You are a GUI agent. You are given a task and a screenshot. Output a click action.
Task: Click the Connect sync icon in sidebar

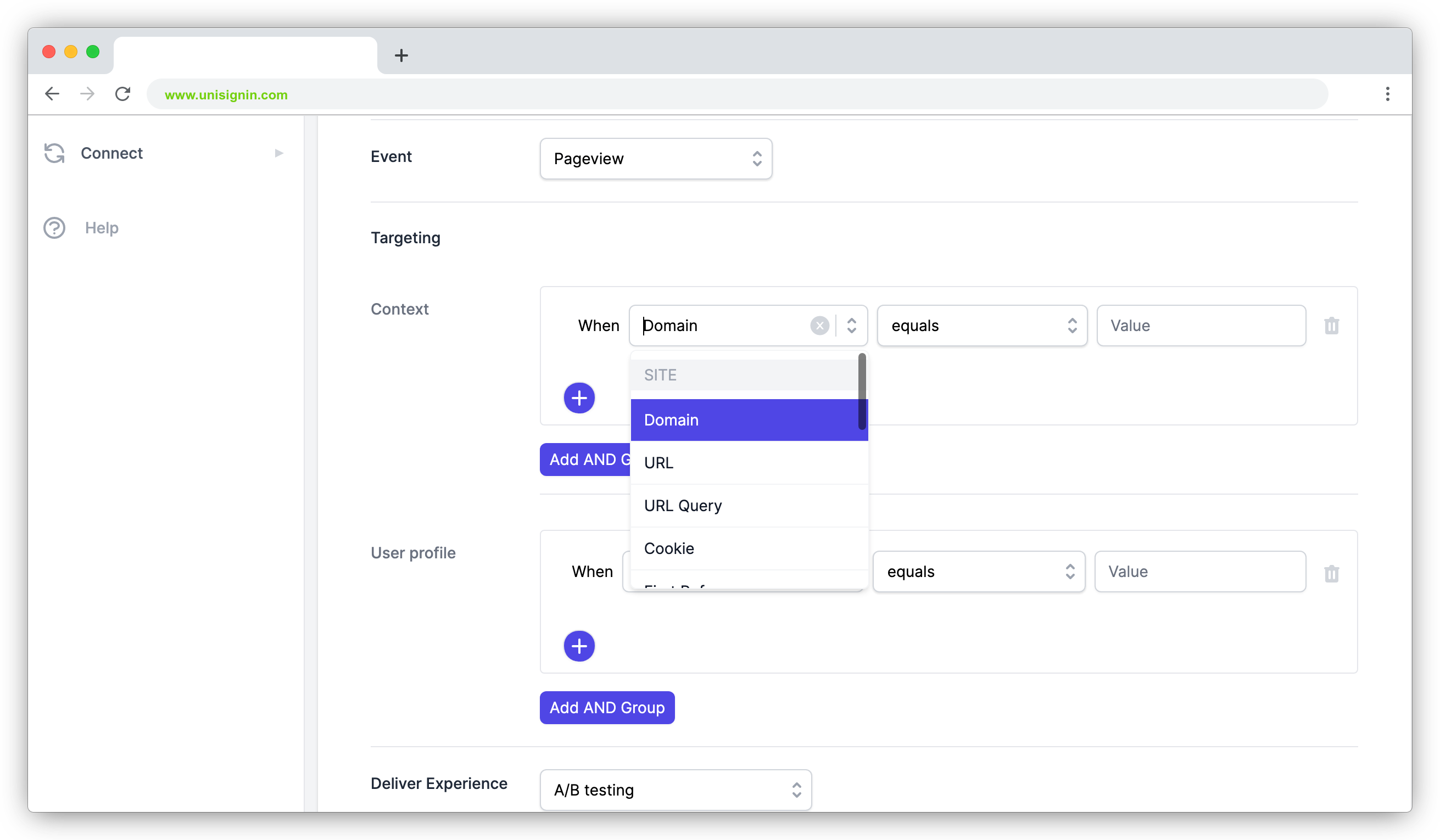click(x=54, y=153)
